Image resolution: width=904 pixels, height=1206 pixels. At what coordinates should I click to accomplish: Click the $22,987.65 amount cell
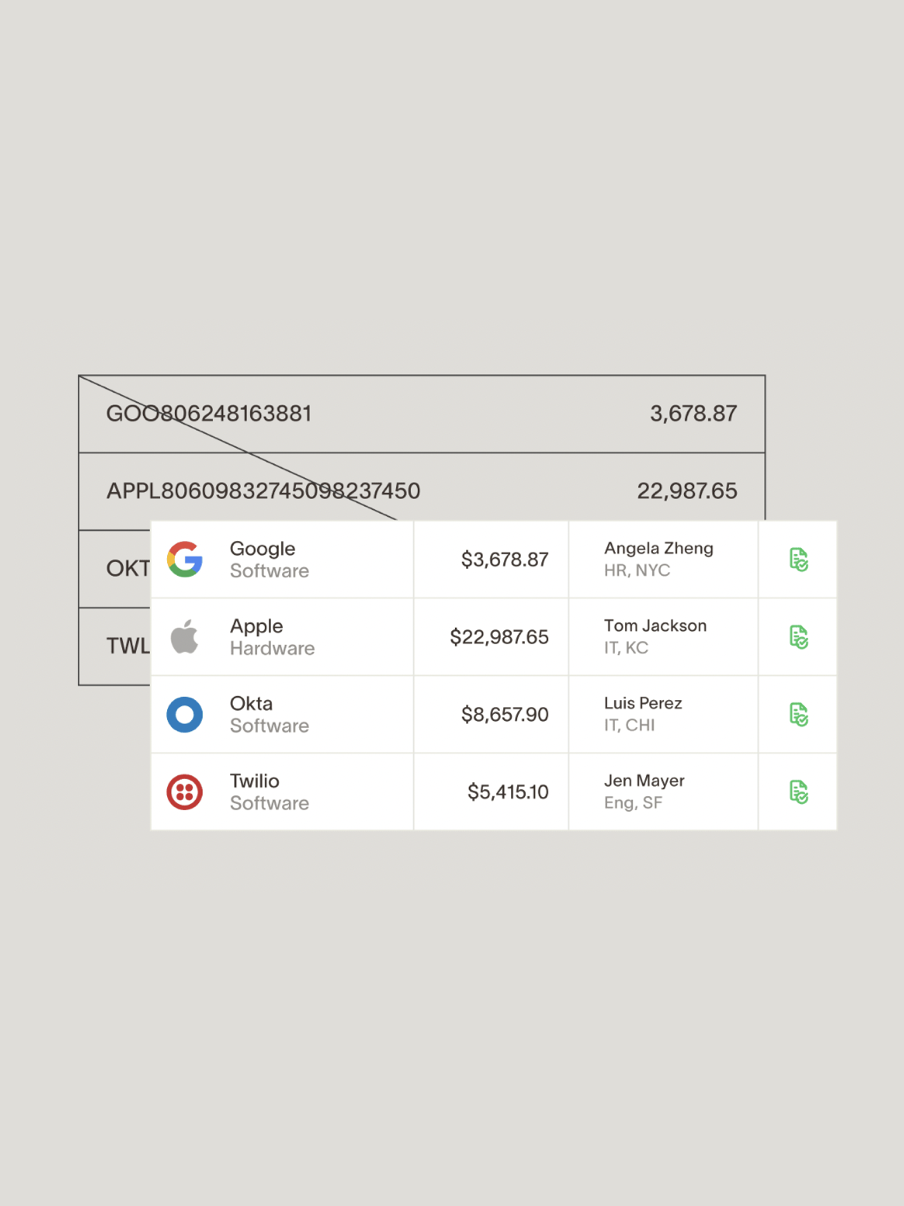(x=491, y=637)
